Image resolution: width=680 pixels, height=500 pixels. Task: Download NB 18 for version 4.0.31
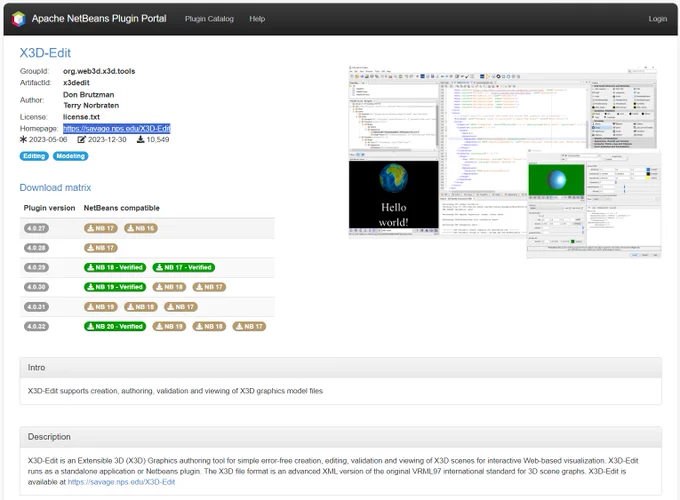(141, 307)
